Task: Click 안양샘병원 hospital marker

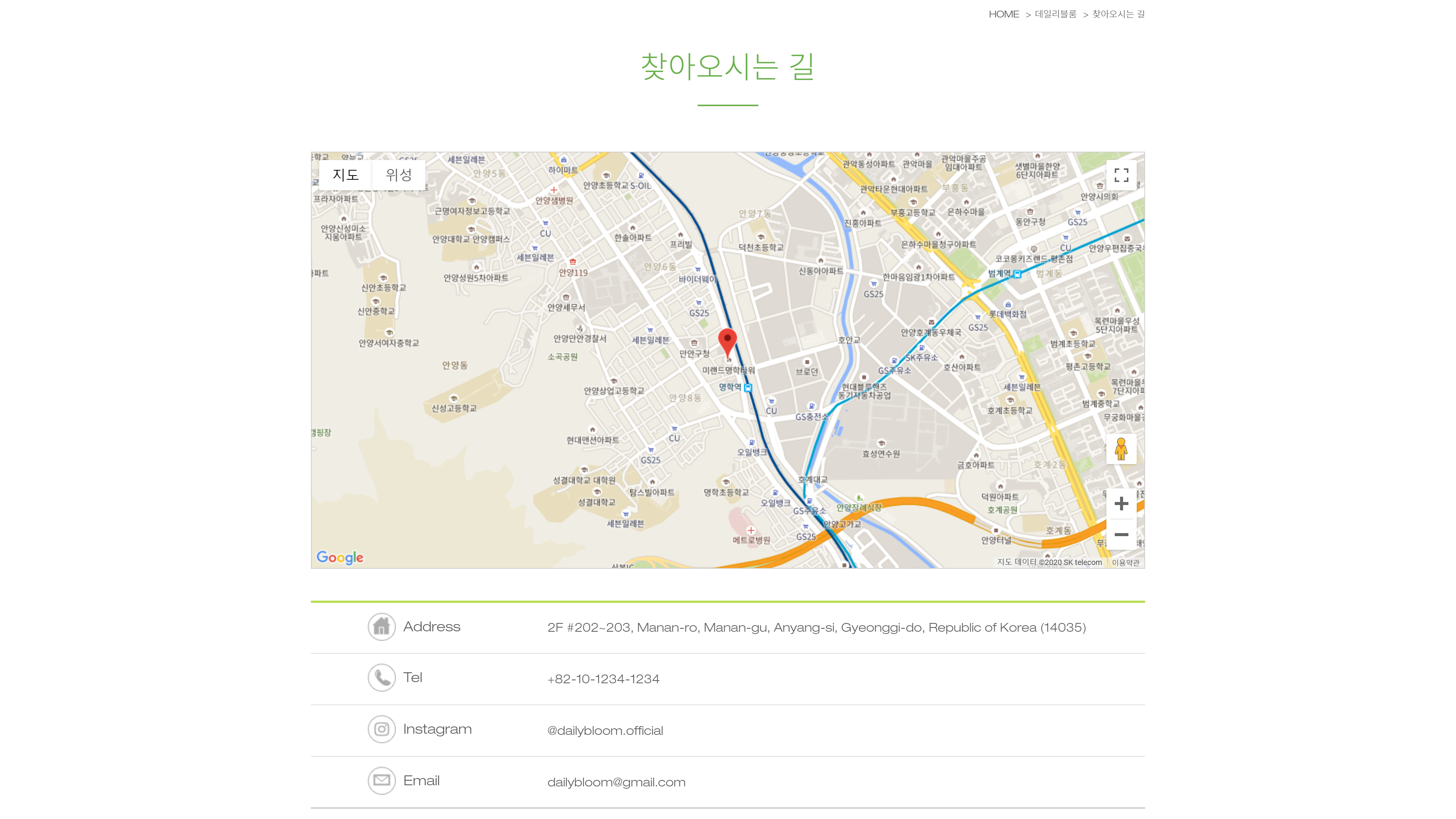Action: 554,190
